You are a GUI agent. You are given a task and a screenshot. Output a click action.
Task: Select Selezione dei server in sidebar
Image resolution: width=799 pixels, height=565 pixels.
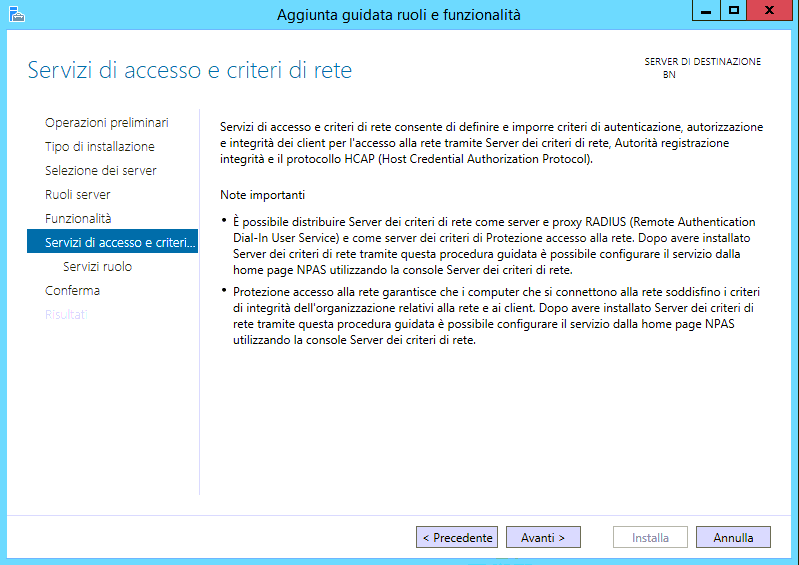pos(100,171)
